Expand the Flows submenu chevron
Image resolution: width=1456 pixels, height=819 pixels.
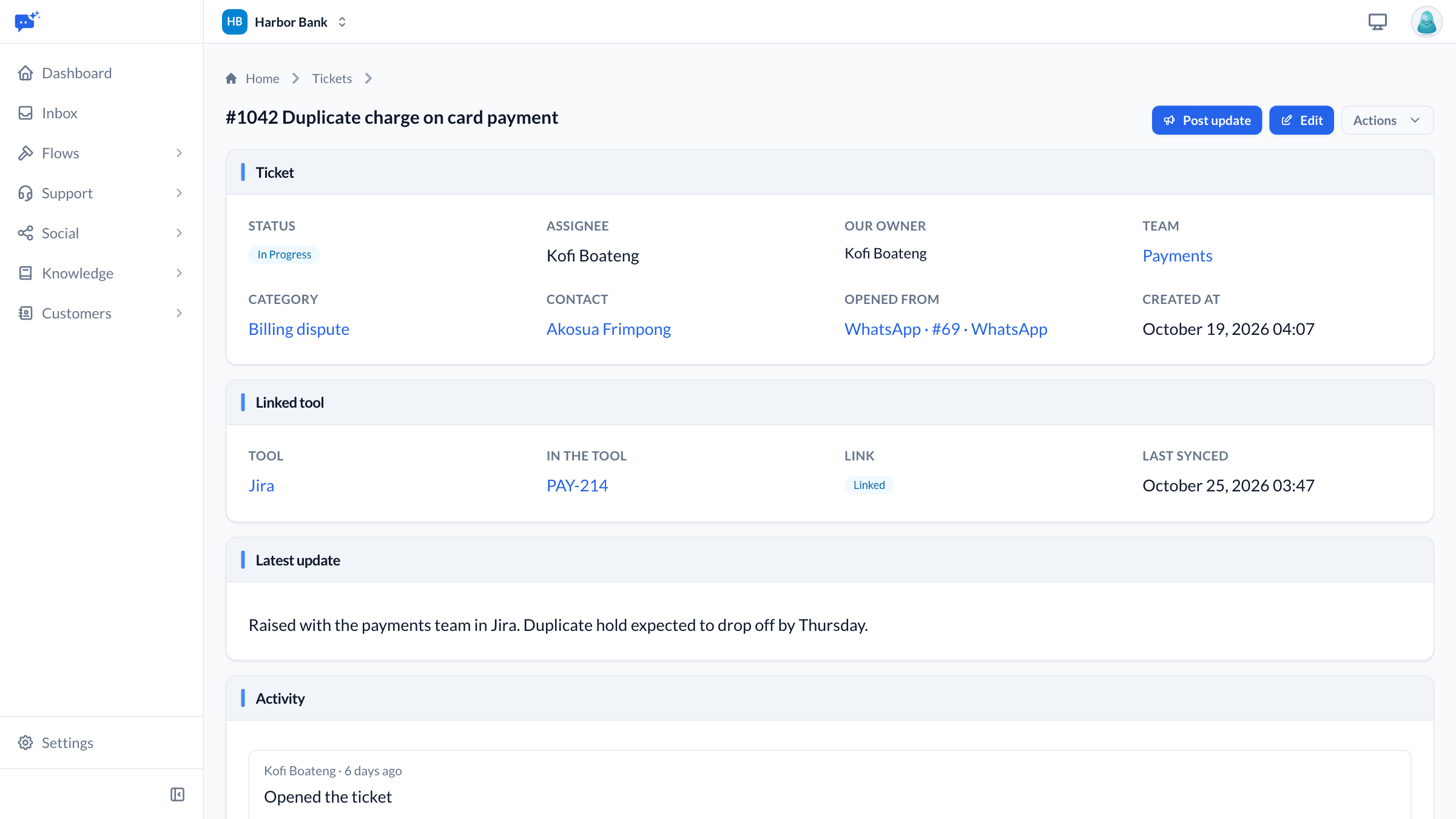(179, 153)
